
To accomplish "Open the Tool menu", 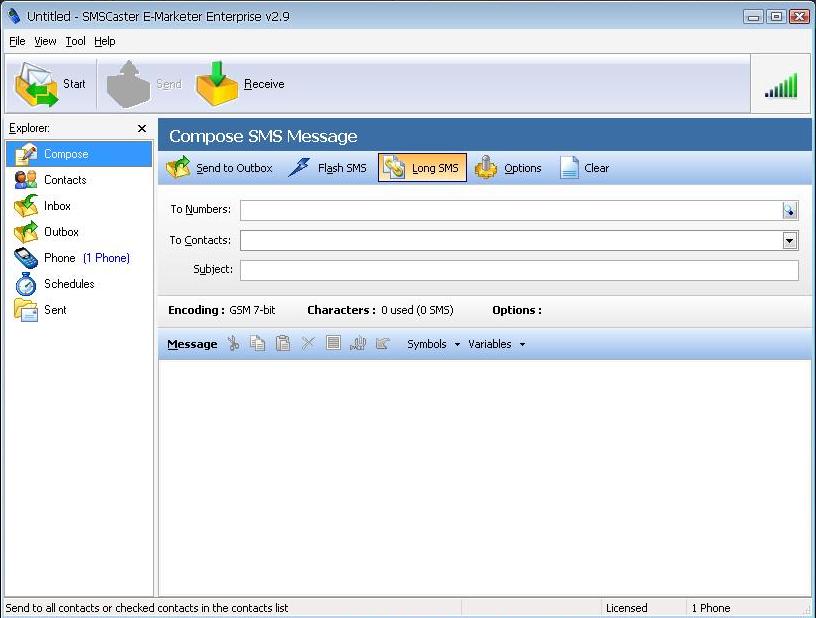I will tap(75, 41).
